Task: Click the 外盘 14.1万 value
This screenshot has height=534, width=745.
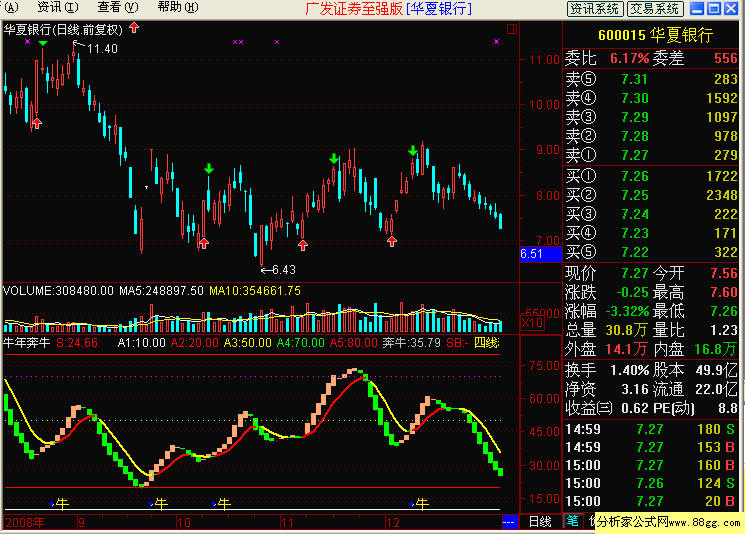Action: pos(626,350)
